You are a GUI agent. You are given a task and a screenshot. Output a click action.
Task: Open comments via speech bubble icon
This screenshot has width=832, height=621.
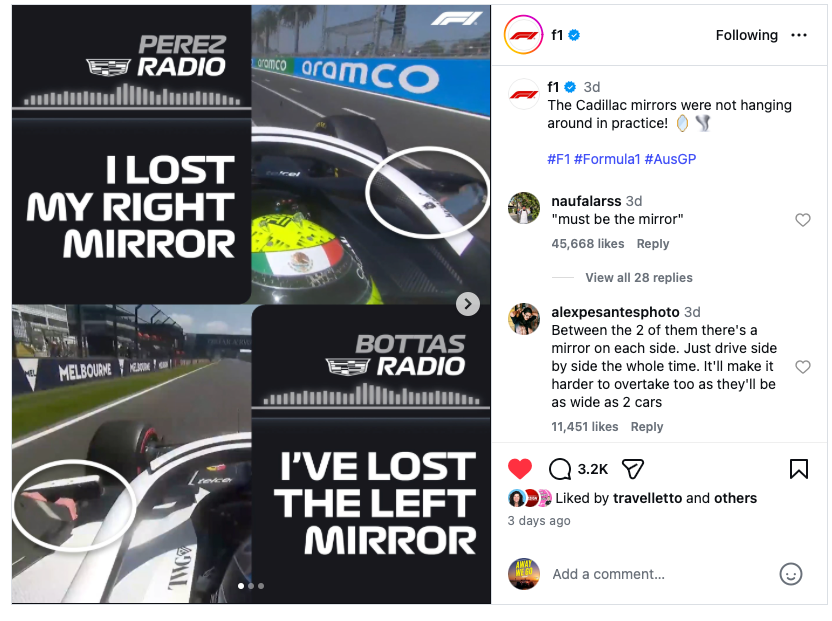559,469
